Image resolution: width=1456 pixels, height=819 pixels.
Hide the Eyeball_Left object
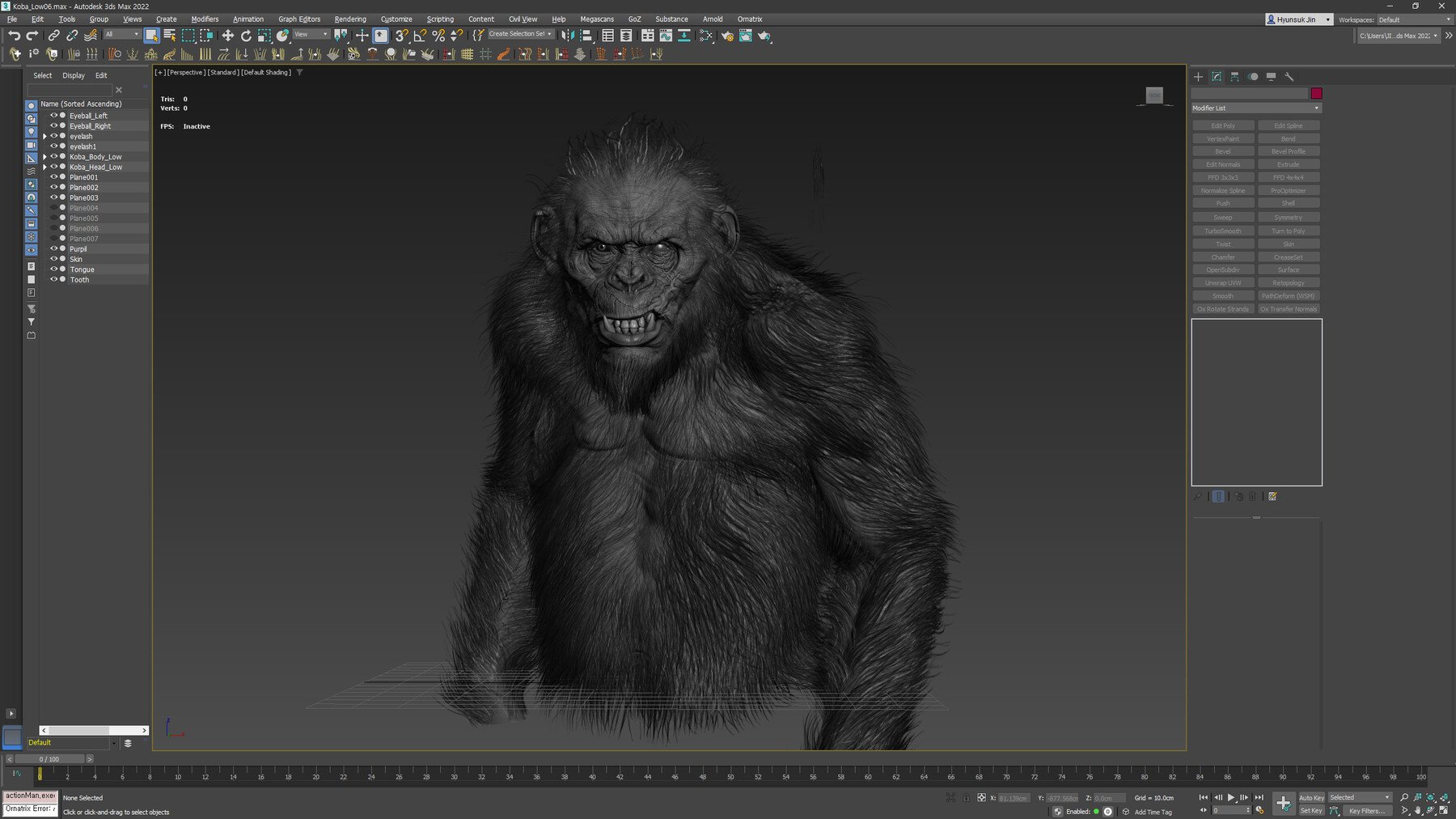tap(54, 116)
